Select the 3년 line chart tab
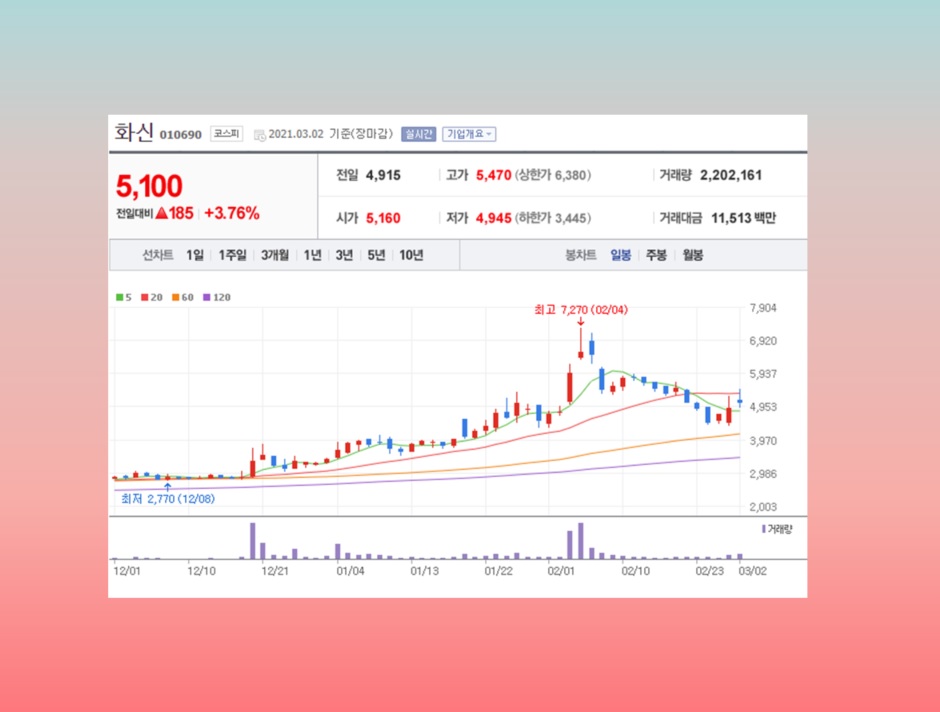The width and height of the screenshot is (940, 712). [x=344, y=255]
